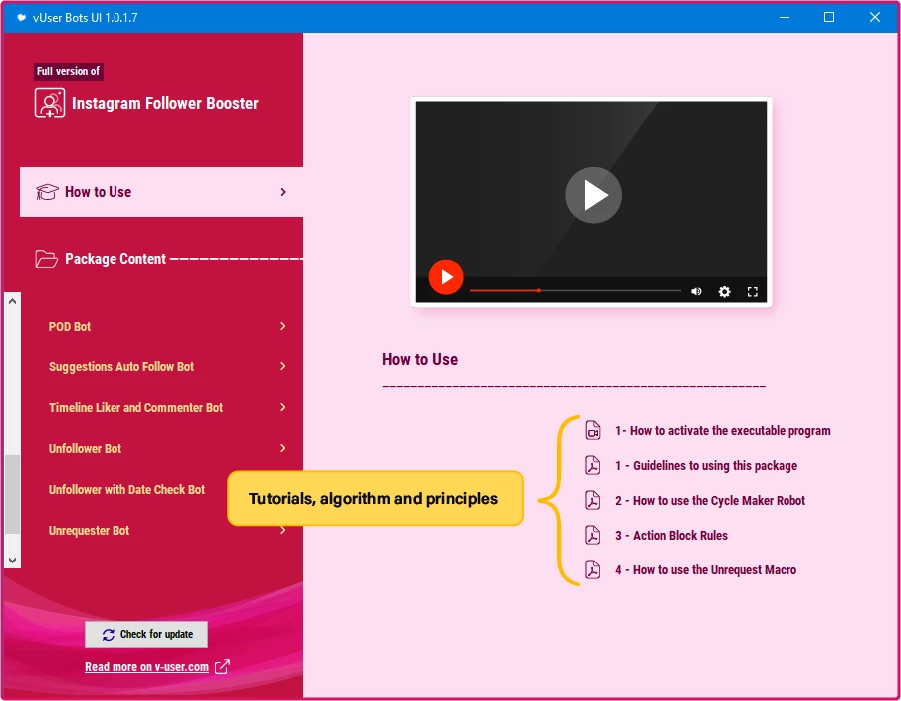Open the video settings gear icon
This screenshot has height=701, width=901.
point(725,291)
